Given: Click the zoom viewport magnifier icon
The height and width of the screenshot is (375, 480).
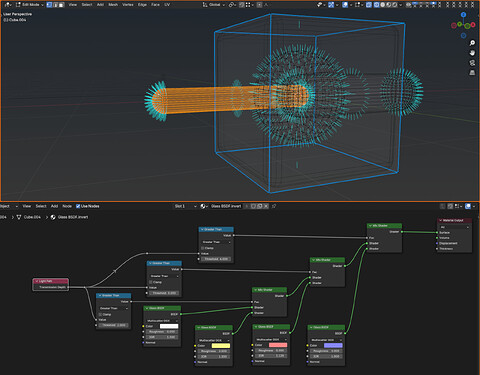Looking at the screenshot, I should (472, 43).
